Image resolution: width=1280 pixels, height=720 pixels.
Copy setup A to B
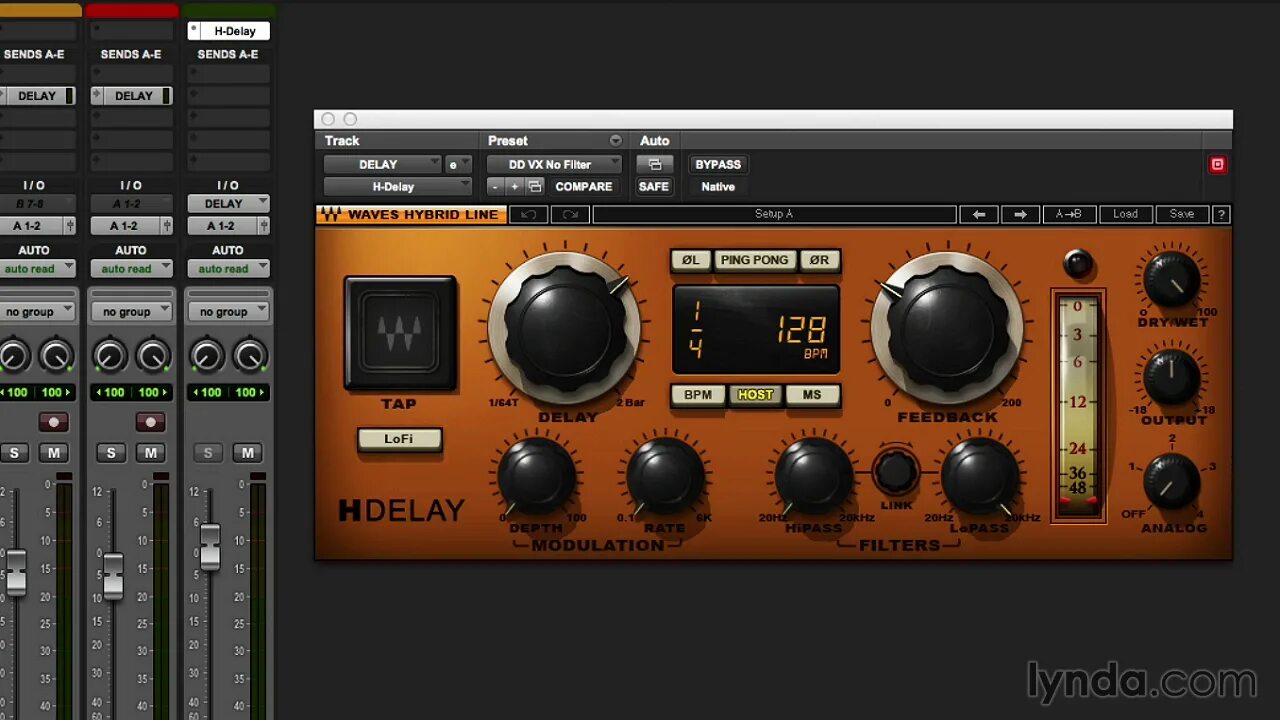tap(1069, 214)
